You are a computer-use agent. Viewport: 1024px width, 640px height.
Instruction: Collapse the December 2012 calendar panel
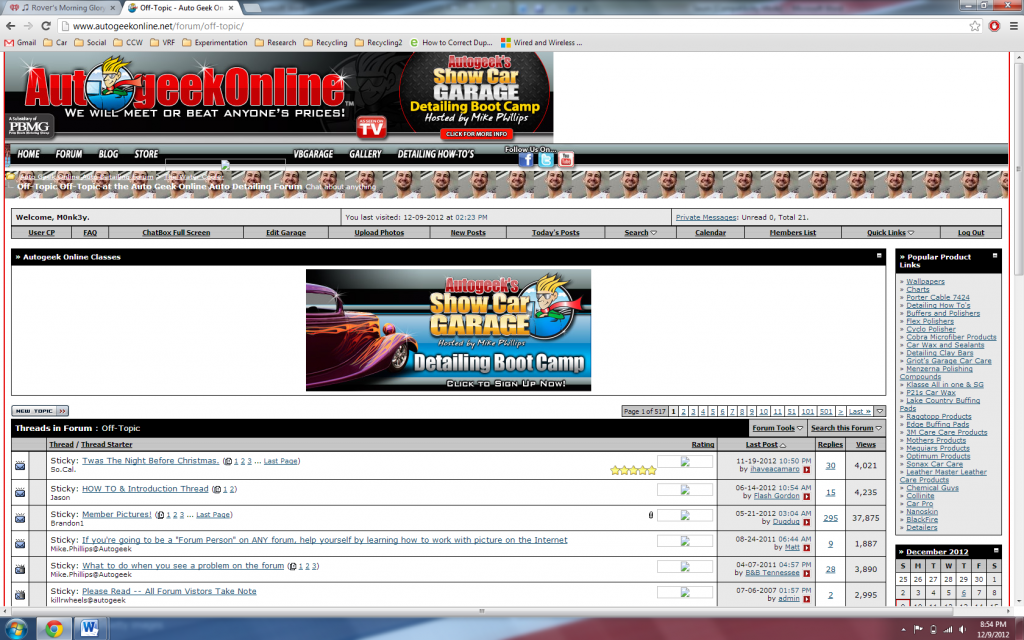(995, 551)
